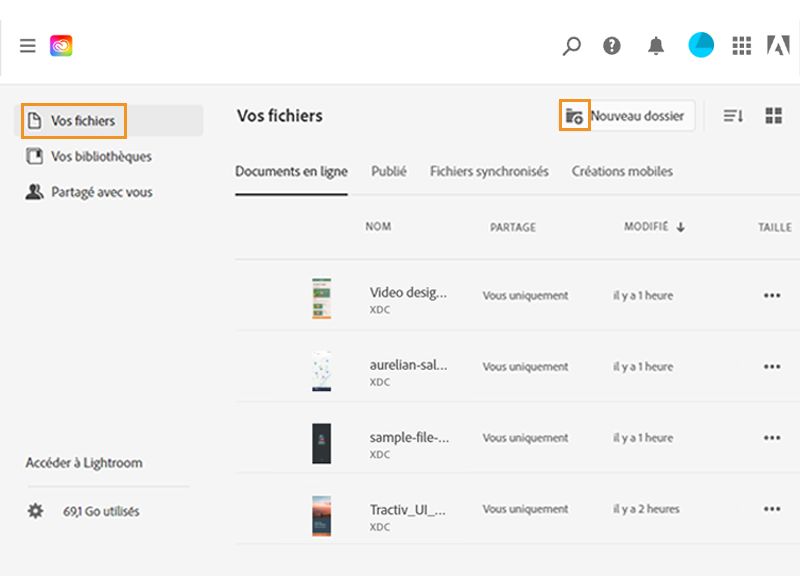The image size is (800, 576).
Task: Switch to the 'Créations mobiles' tab
Action: (622, 171)
